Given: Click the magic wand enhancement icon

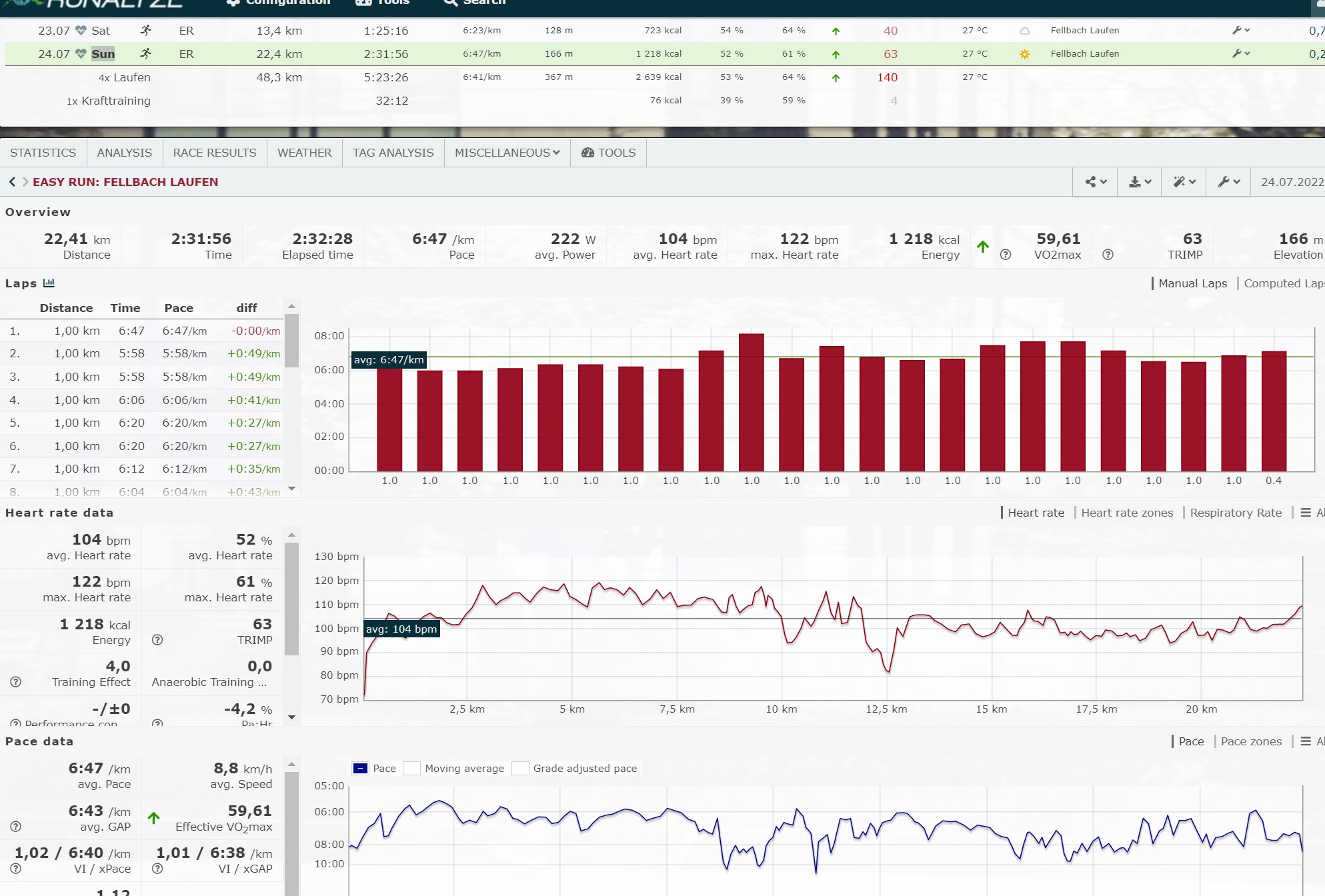Looking at the screenshot, I should pos(1184,182).
